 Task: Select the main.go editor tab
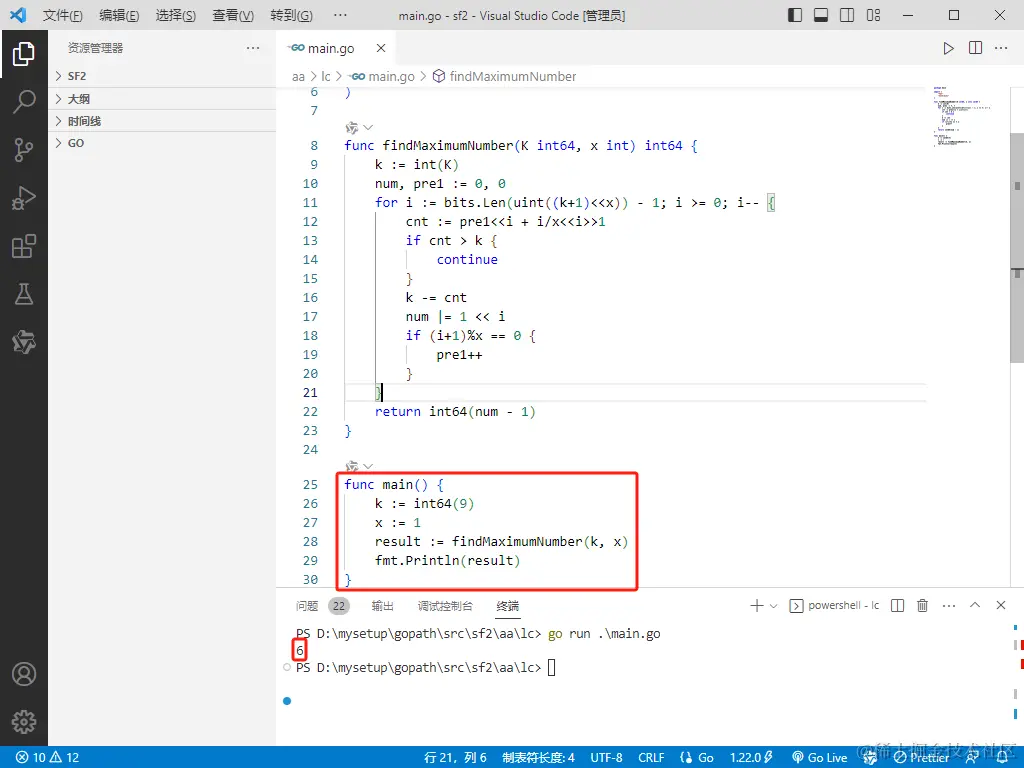[330, 48]
